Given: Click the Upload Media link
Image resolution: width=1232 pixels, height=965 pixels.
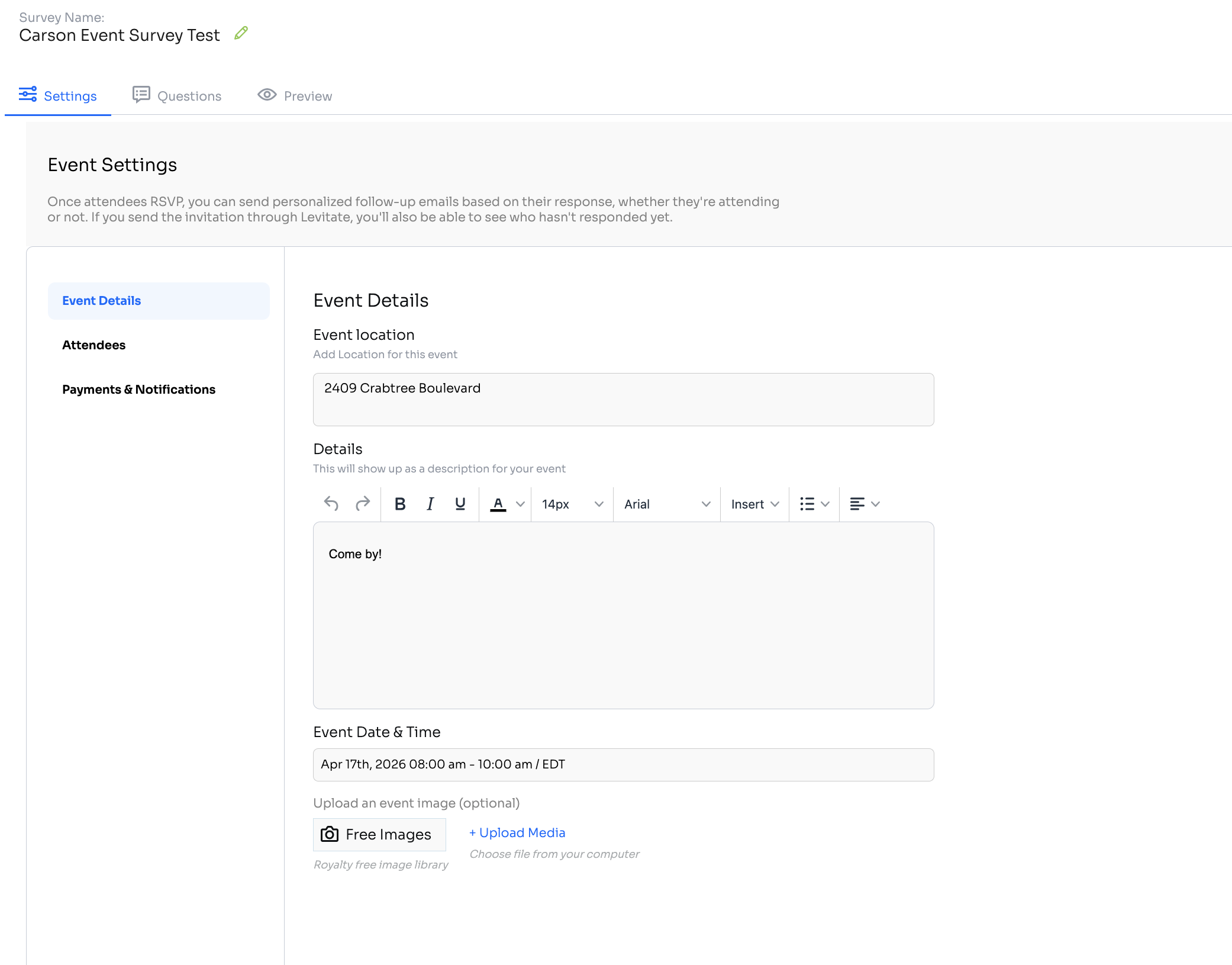Looking at the screenshot, I should pos(518,833).
